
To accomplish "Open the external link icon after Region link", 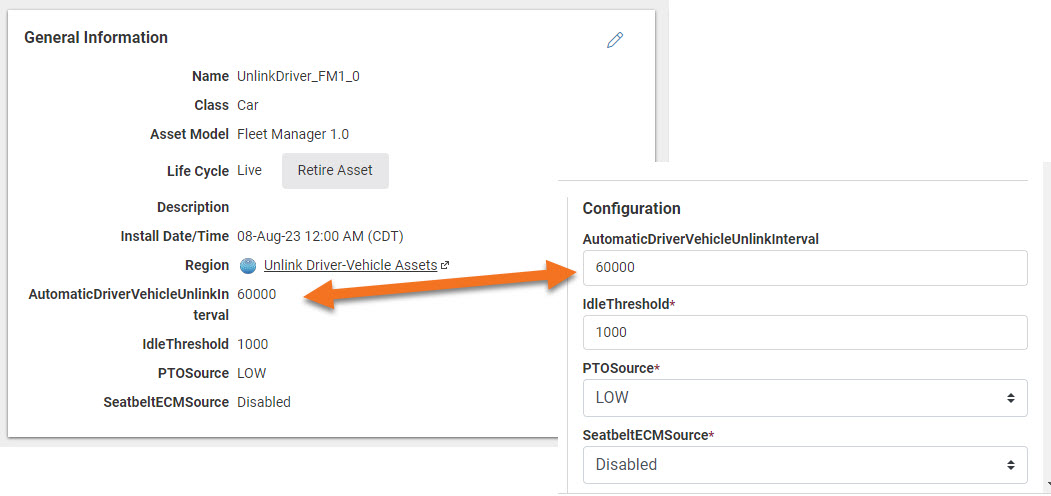I will coord(444,265).
